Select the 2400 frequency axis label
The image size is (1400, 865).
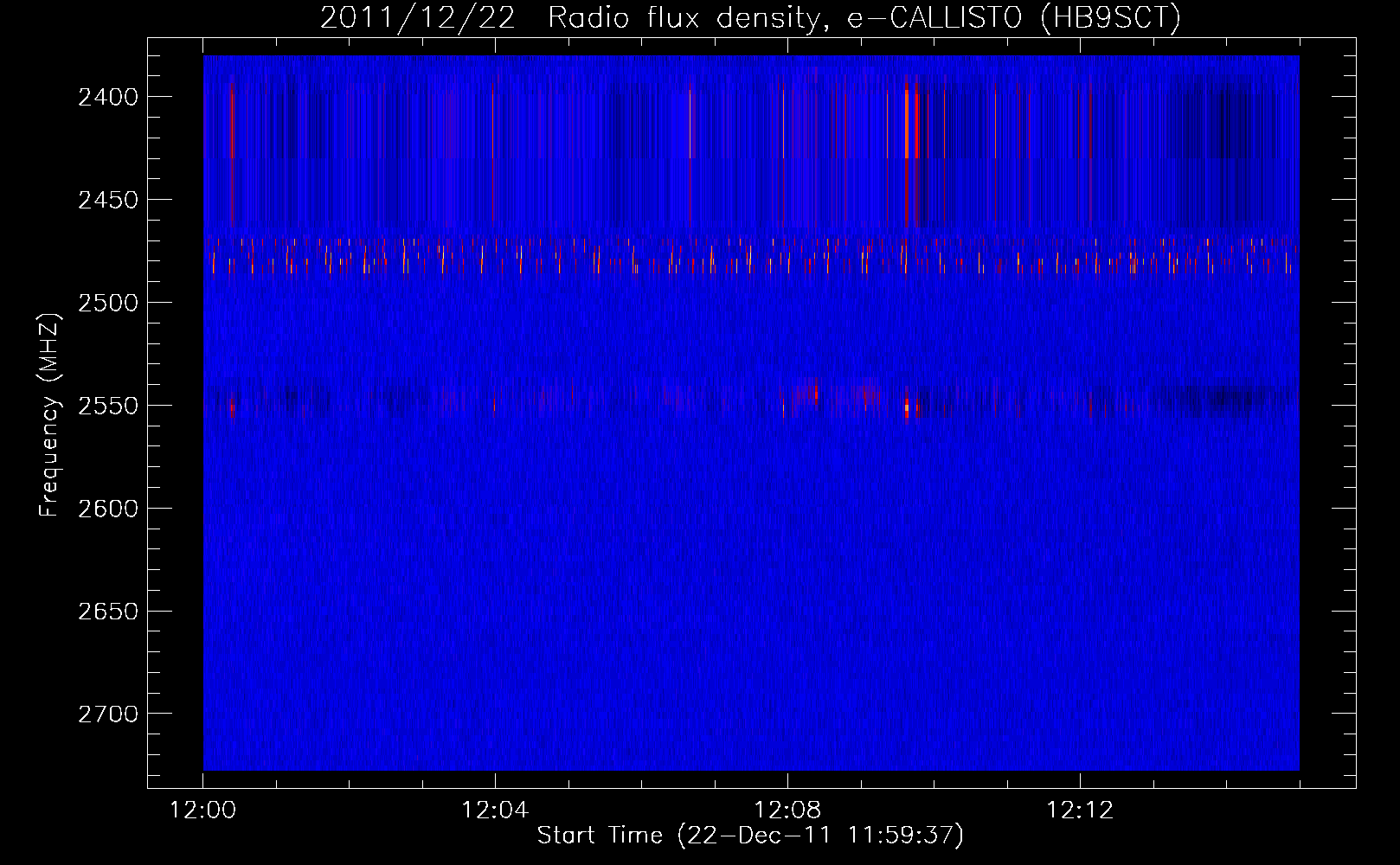pyautogui.click(x=108, y=97)
